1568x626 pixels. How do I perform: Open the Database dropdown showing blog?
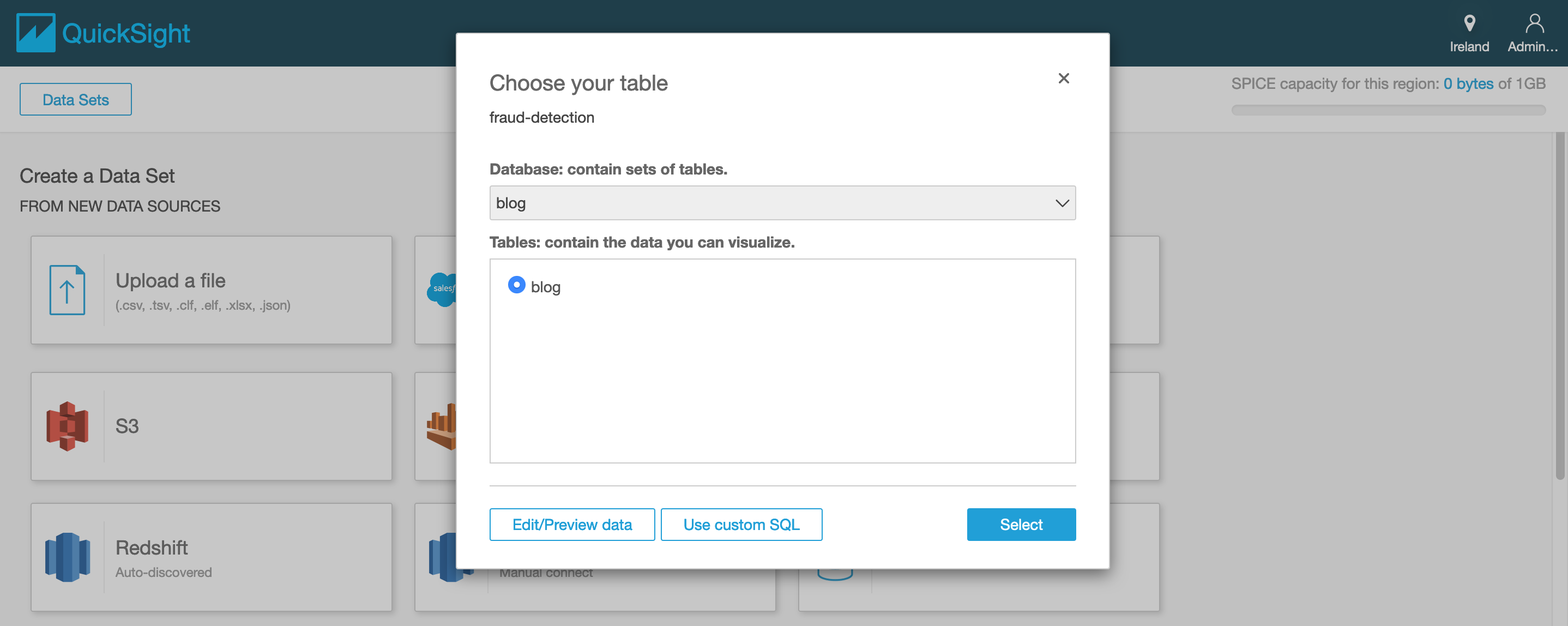(782, 203)
